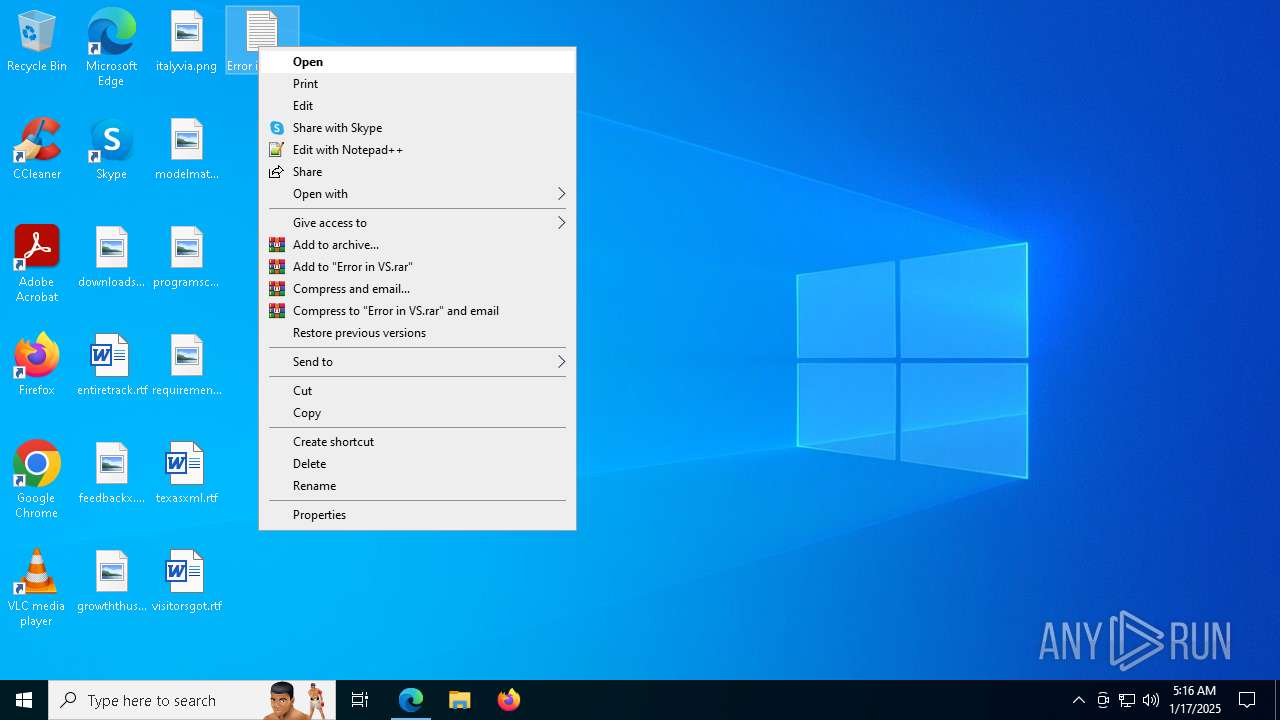The image size is (1280, 720).
Task: Click the taskbar clock showing 5:16 AM
Action: click(x=1195, y=700)
